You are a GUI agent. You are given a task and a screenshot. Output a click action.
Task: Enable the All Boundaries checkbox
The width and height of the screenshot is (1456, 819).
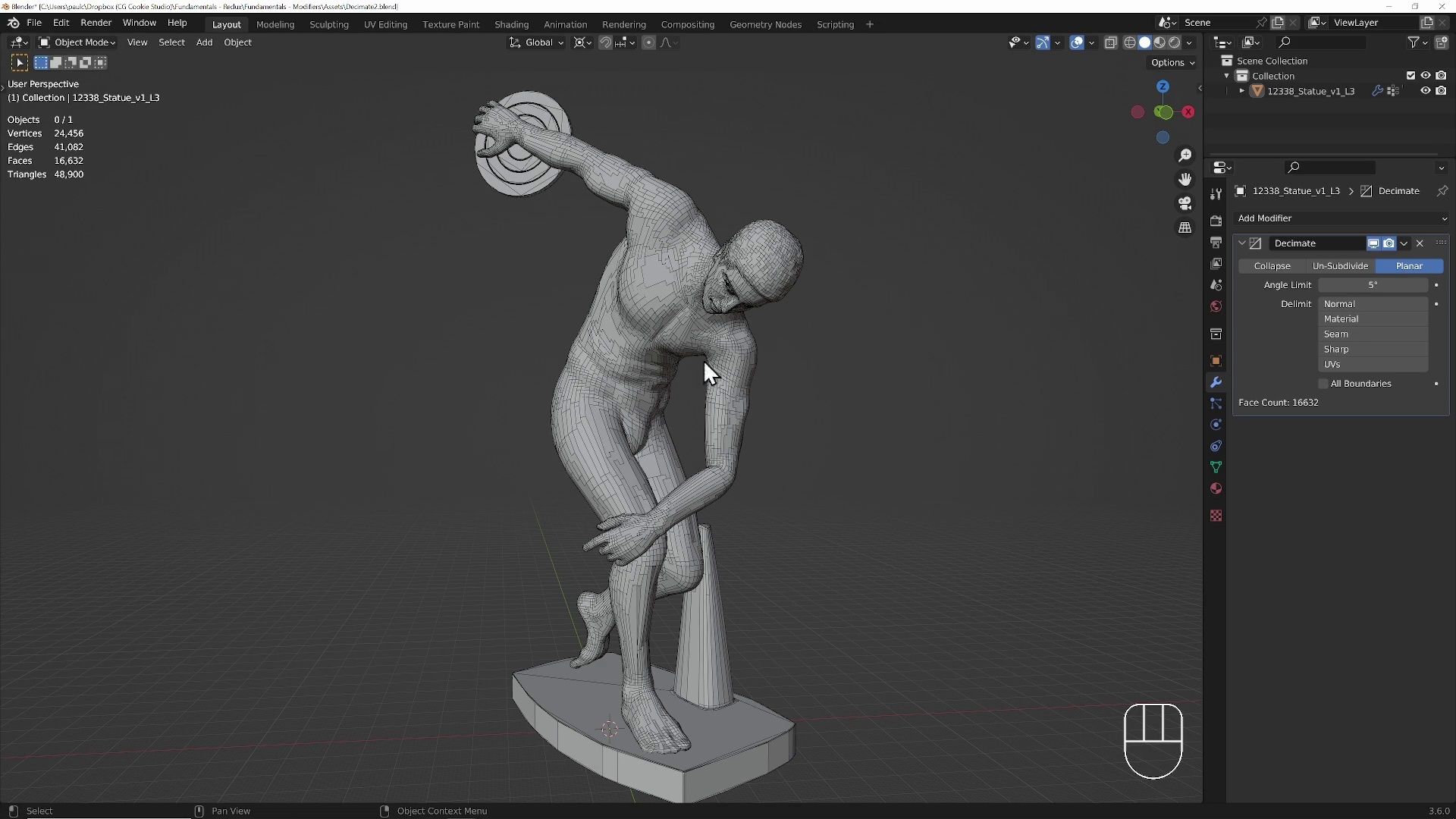coord(1323,384)
